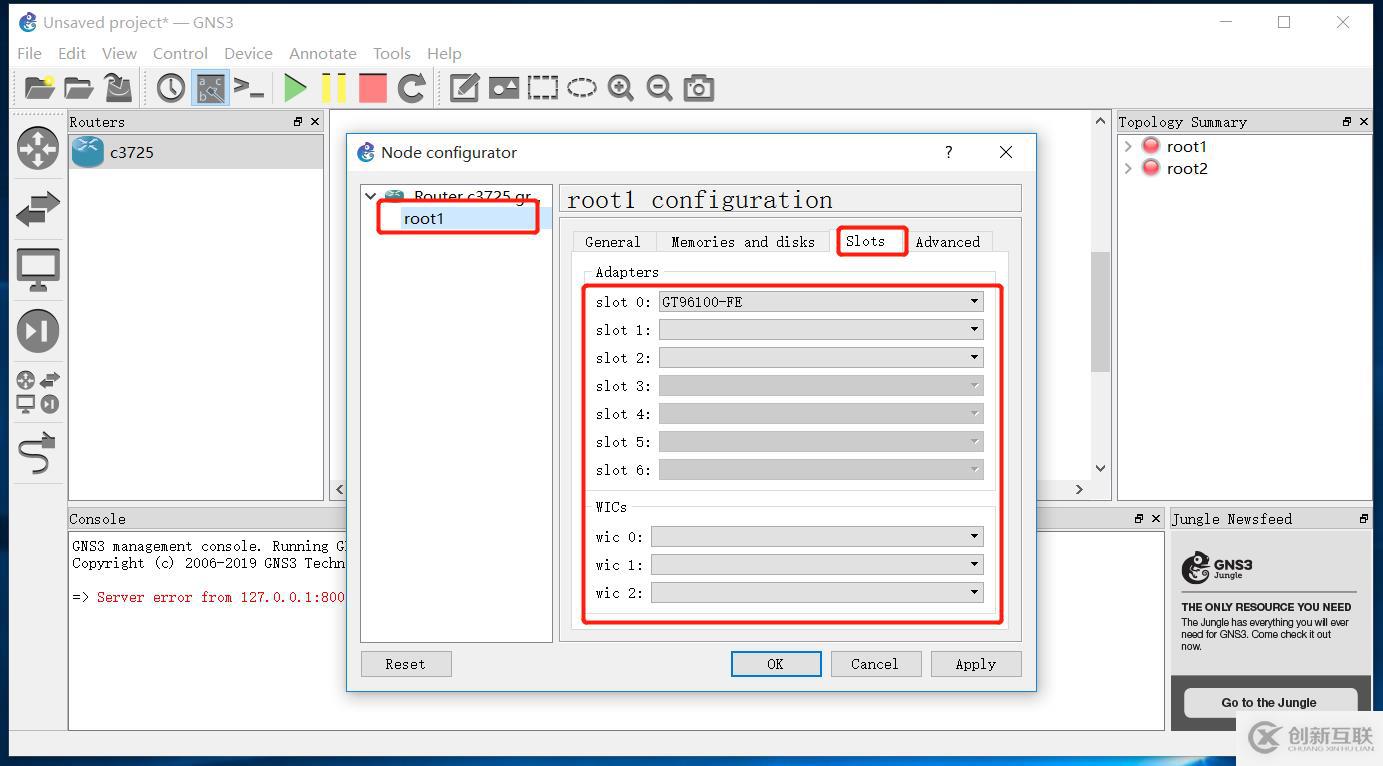Browse end devices monitor icon
Image resolution: width=1383 pixels, height=766 pixels.
coord(38,270)
